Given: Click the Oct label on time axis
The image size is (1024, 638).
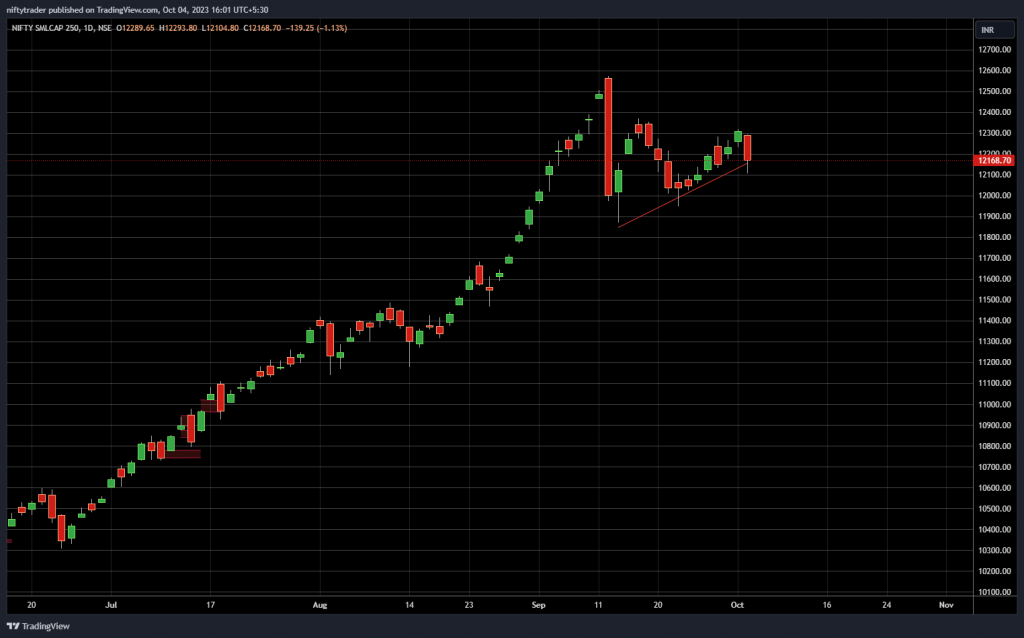Looking at the screenshot, I should [737, 605].
